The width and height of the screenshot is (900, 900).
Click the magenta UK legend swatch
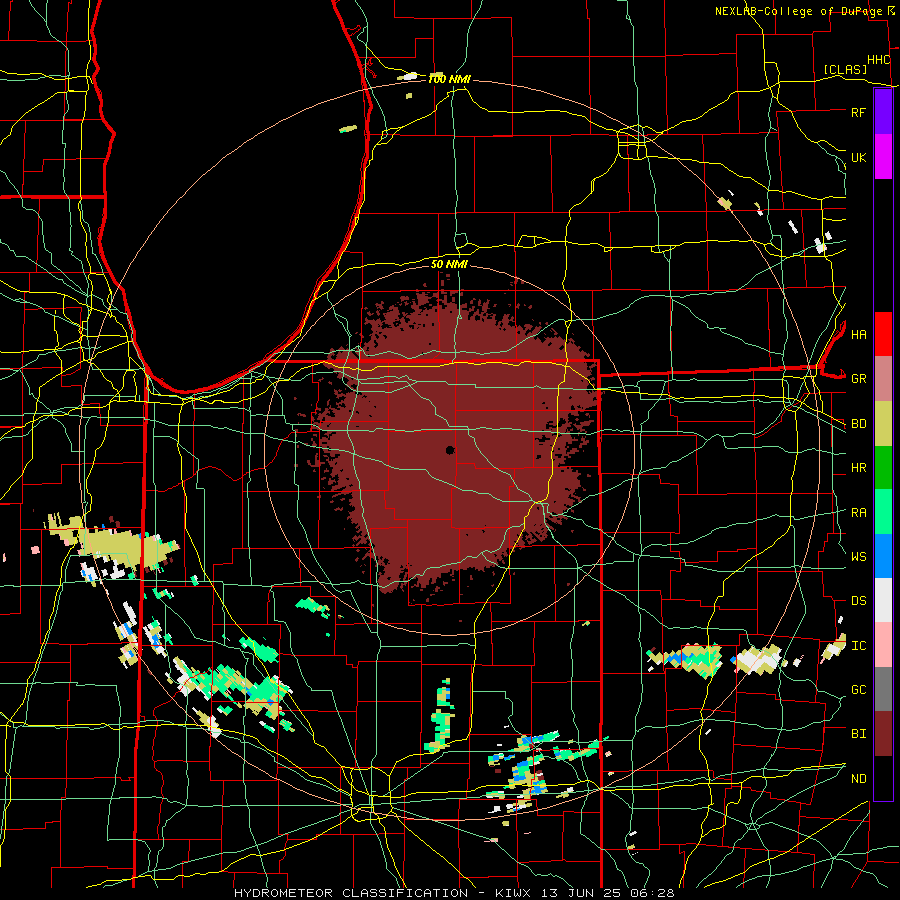click(883, 157)
